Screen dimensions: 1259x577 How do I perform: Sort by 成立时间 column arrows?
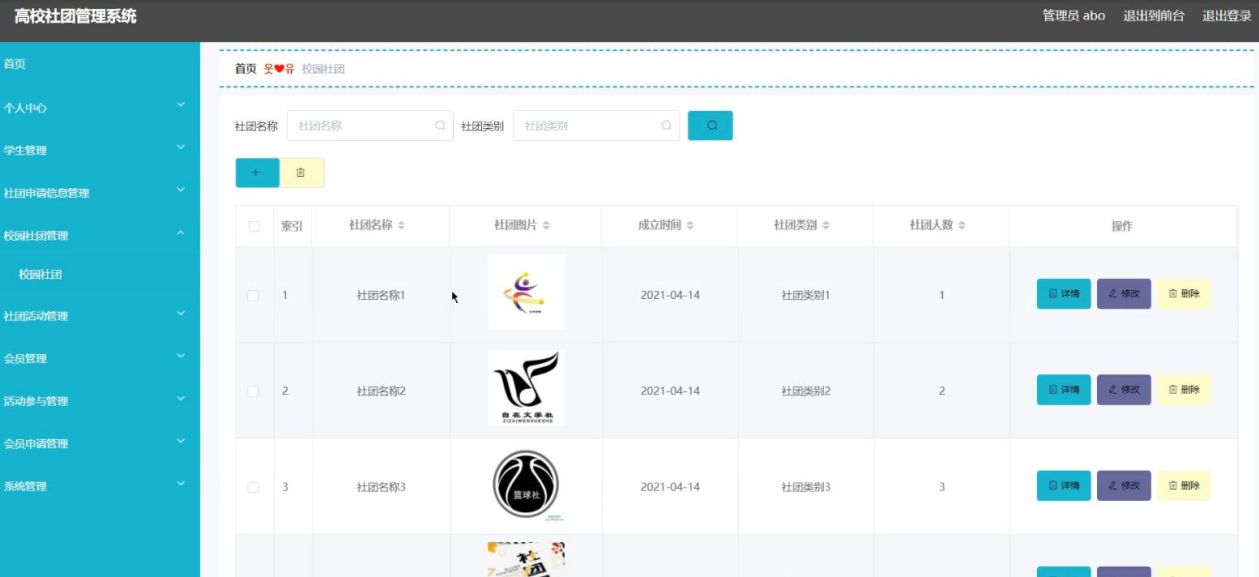(x=690, y=226)
